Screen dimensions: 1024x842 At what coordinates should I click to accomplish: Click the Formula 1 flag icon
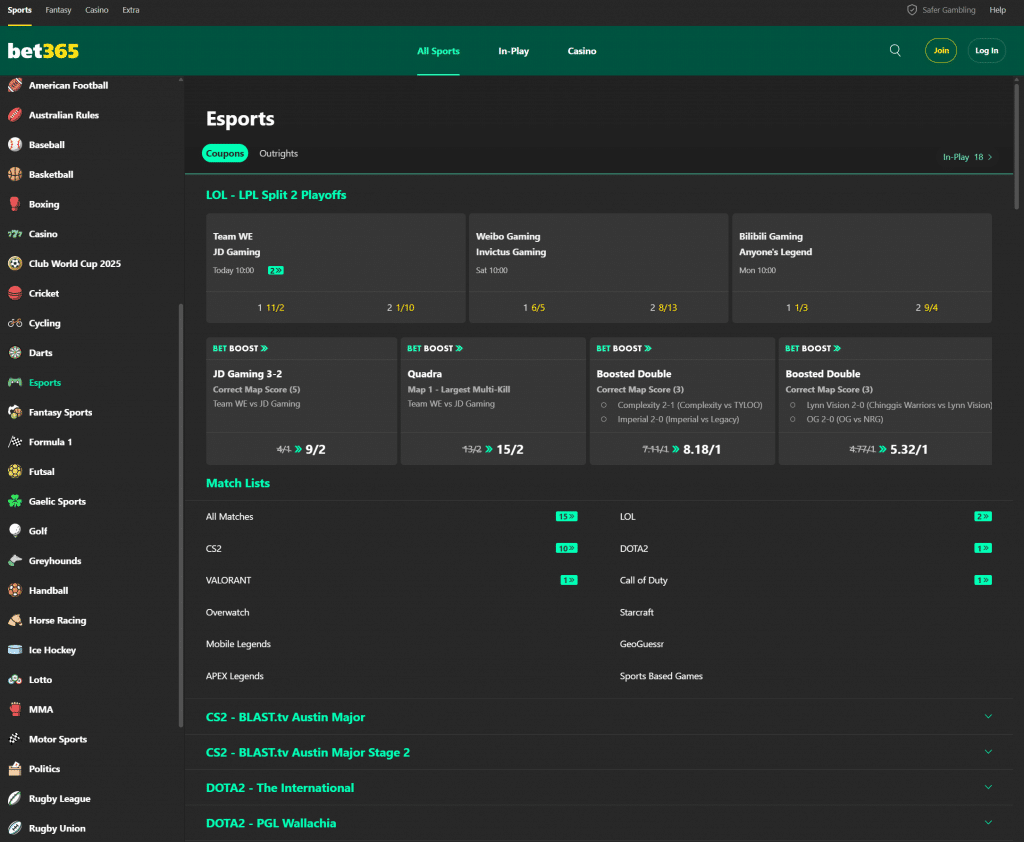(x=15, y=442)
